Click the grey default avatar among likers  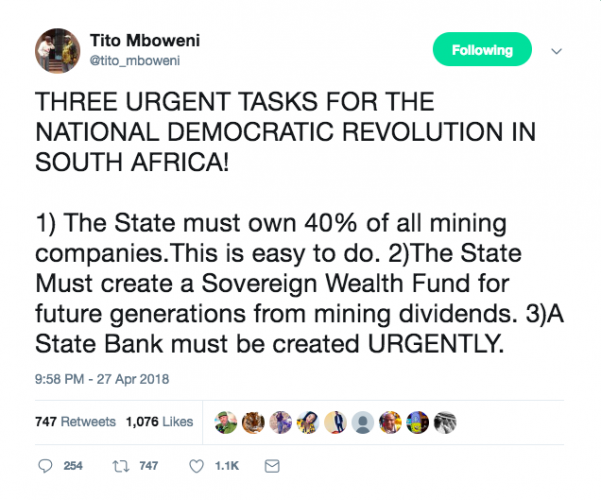364,422
